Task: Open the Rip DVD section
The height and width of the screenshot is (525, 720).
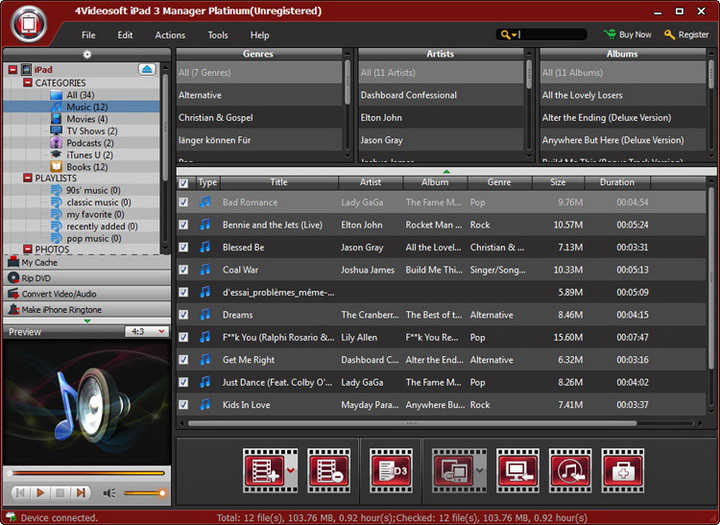Action: (87, 278)
